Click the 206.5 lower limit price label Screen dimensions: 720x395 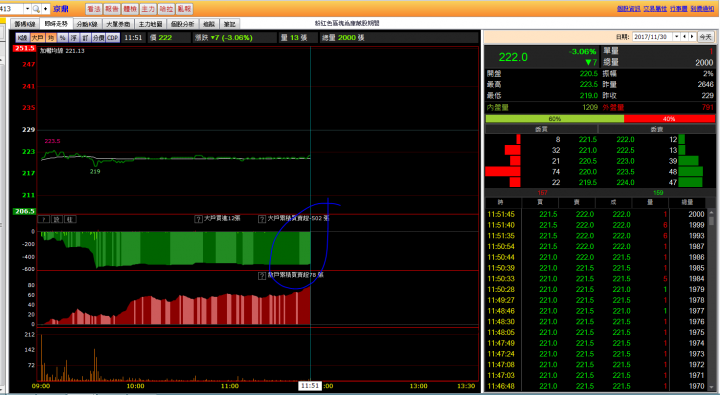point(24,211)
